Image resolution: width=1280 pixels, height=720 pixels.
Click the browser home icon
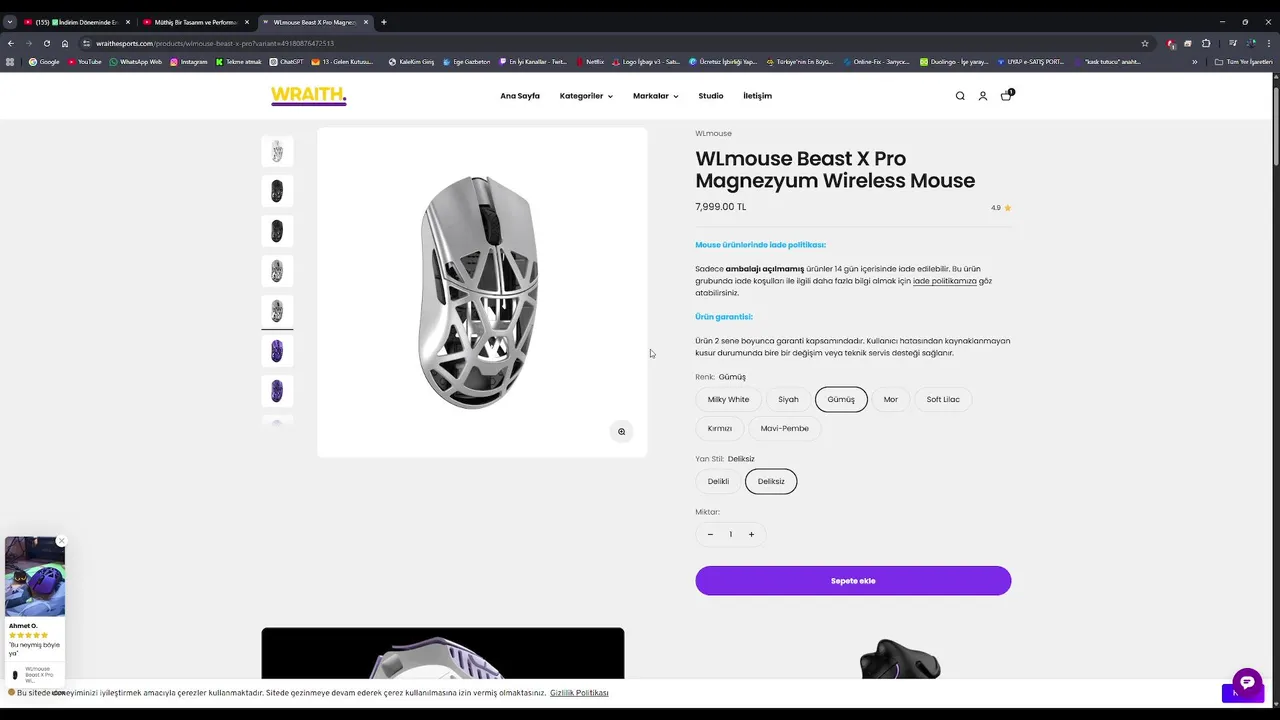click(65, 43)
